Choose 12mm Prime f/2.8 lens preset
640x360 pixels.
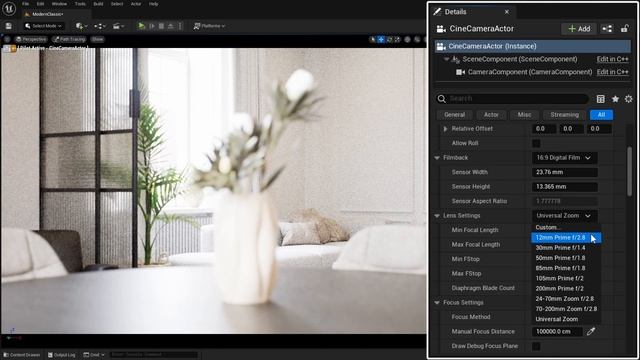(566, 238)
